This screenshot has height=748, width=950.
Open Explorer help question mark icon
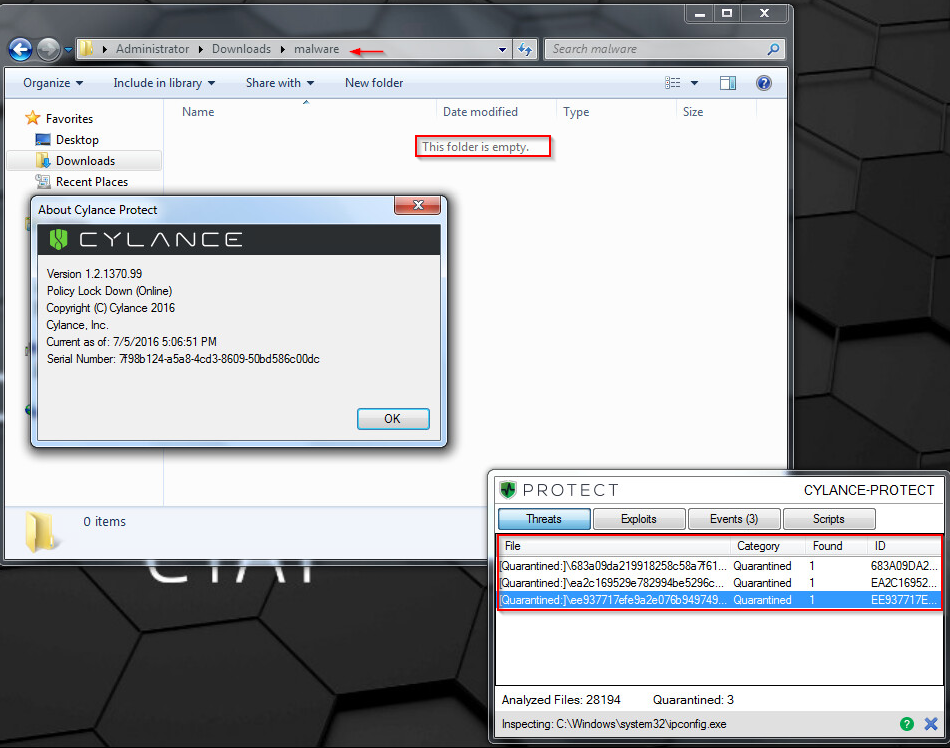(x=764, y=83)
